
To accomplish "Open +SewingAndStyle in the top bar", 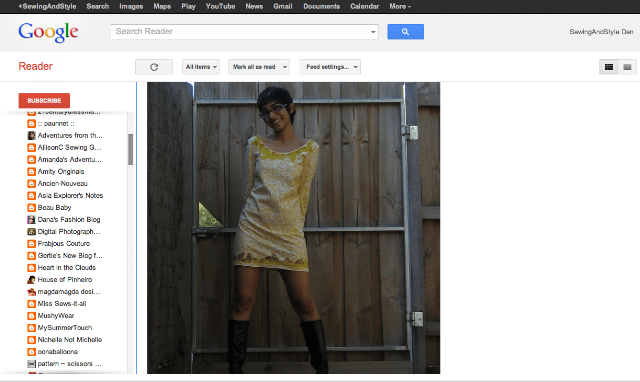I will [47, 7].
